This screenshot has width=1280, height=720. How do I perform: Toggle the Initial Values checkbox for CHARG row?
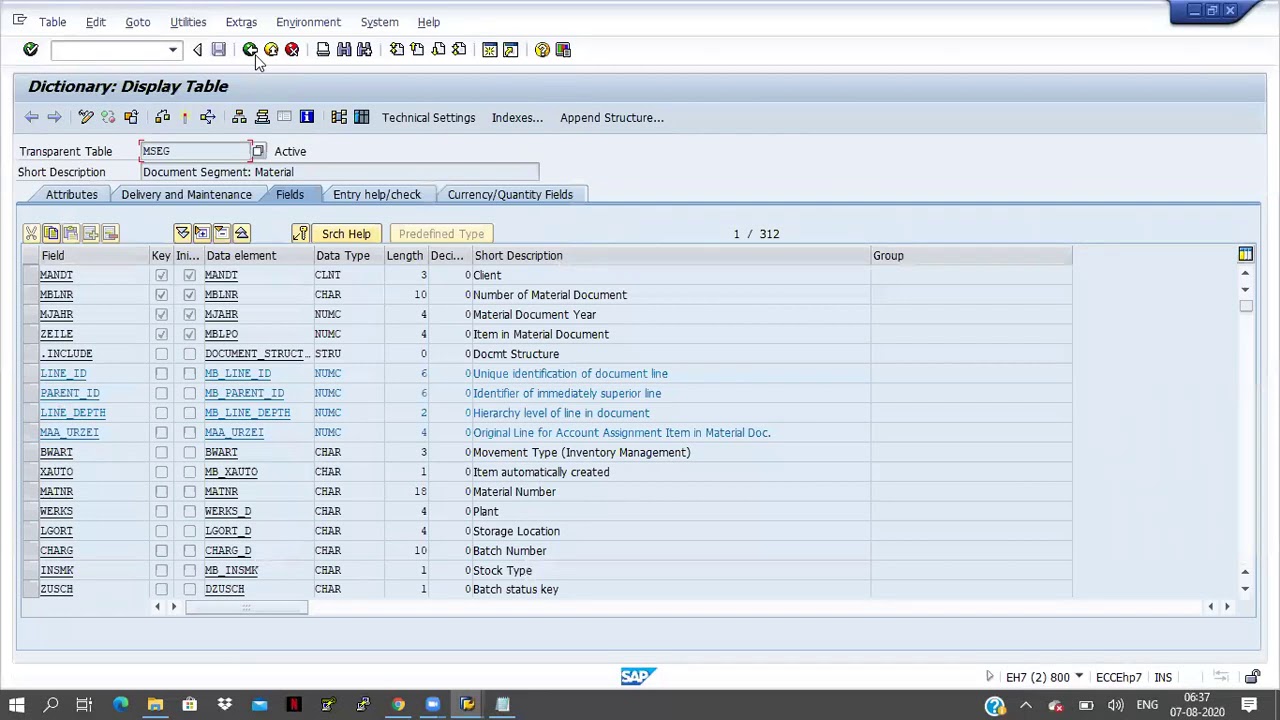189,551
